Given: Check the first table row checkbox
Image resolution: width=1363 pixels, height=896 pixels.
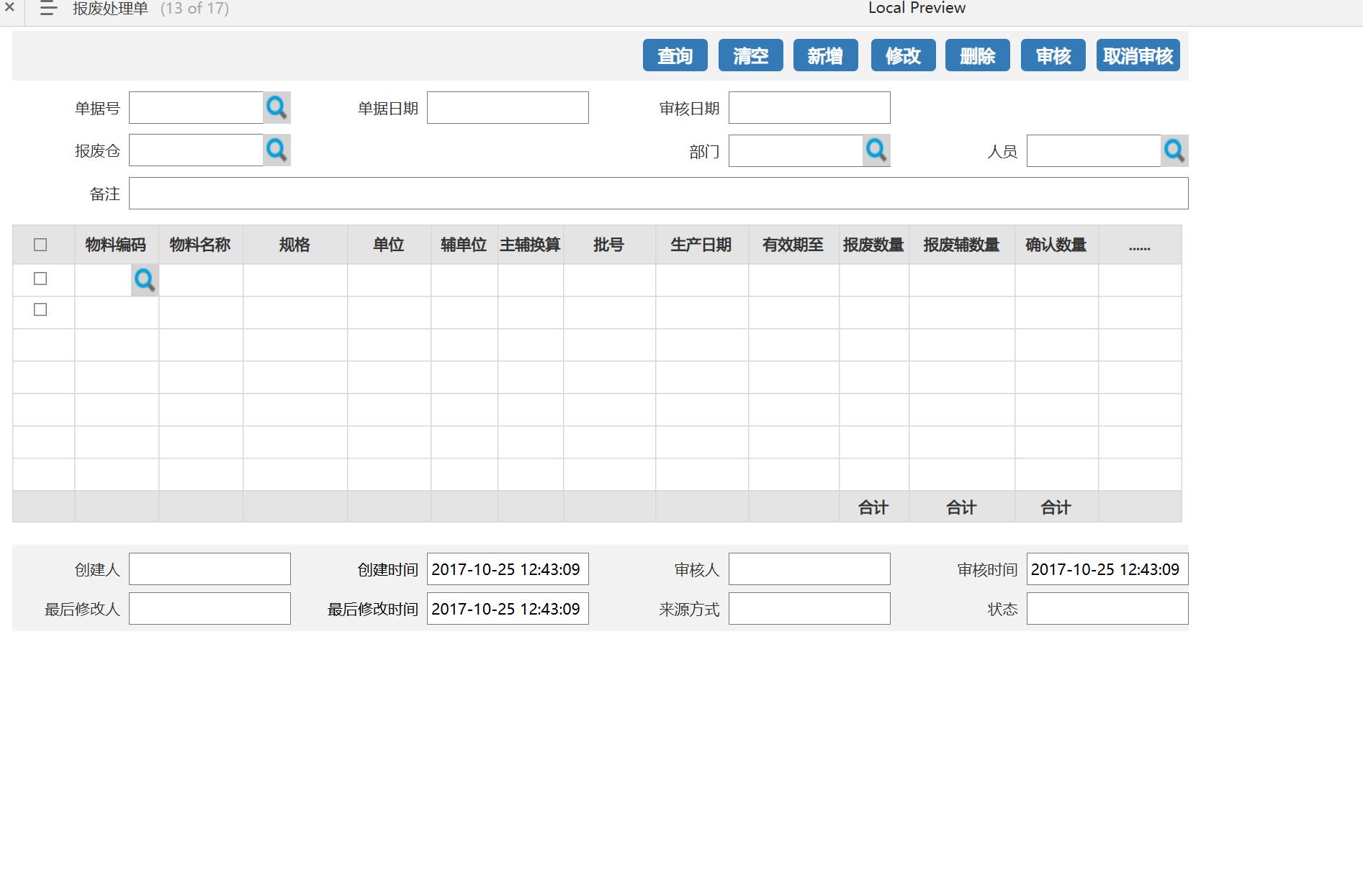Looking at the screenshot, I should coord(40,279).
